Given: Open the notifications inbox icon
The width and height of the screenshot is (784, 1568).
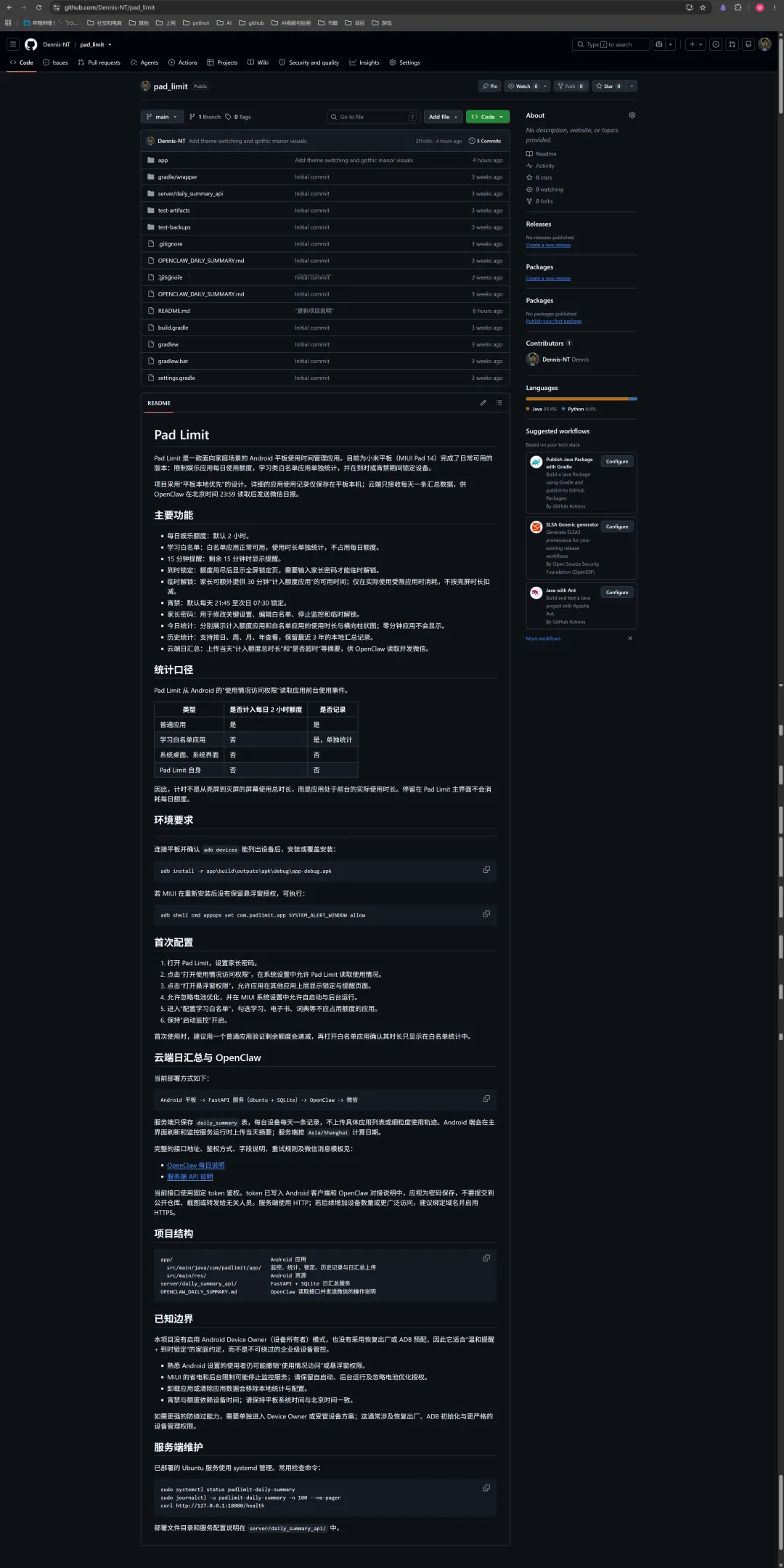Looking at the screenshot, I should point(748,44).
